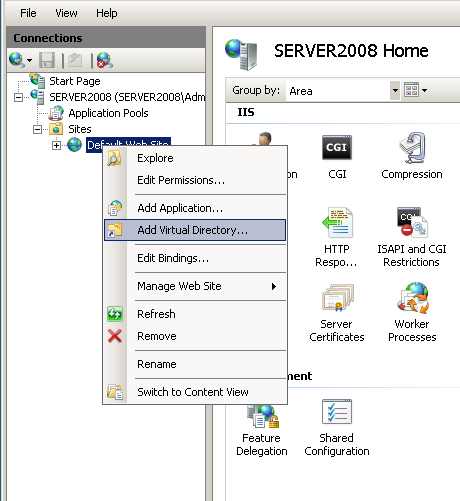
Task: Click the IIS group header
Action: pyautogui.click(x=246, y=112)
